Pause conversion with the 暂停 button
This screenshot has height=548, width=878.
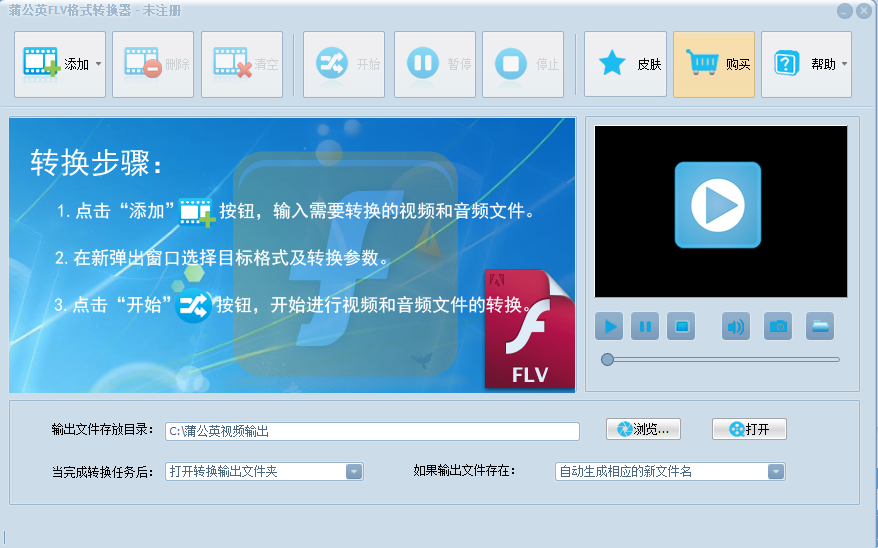coord(435,64)
